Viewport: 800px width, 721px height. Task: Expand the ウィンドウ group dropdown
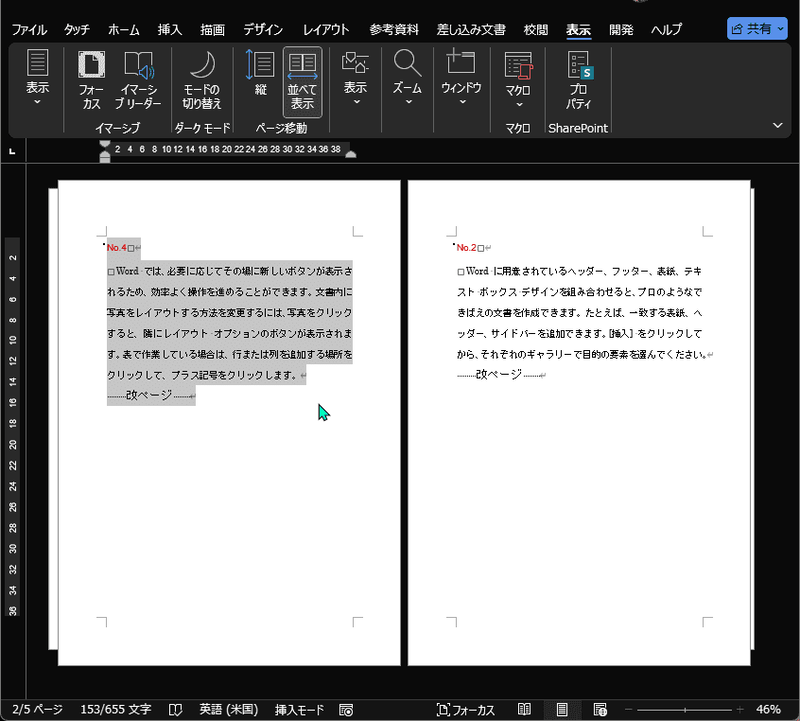pos(461,78)
